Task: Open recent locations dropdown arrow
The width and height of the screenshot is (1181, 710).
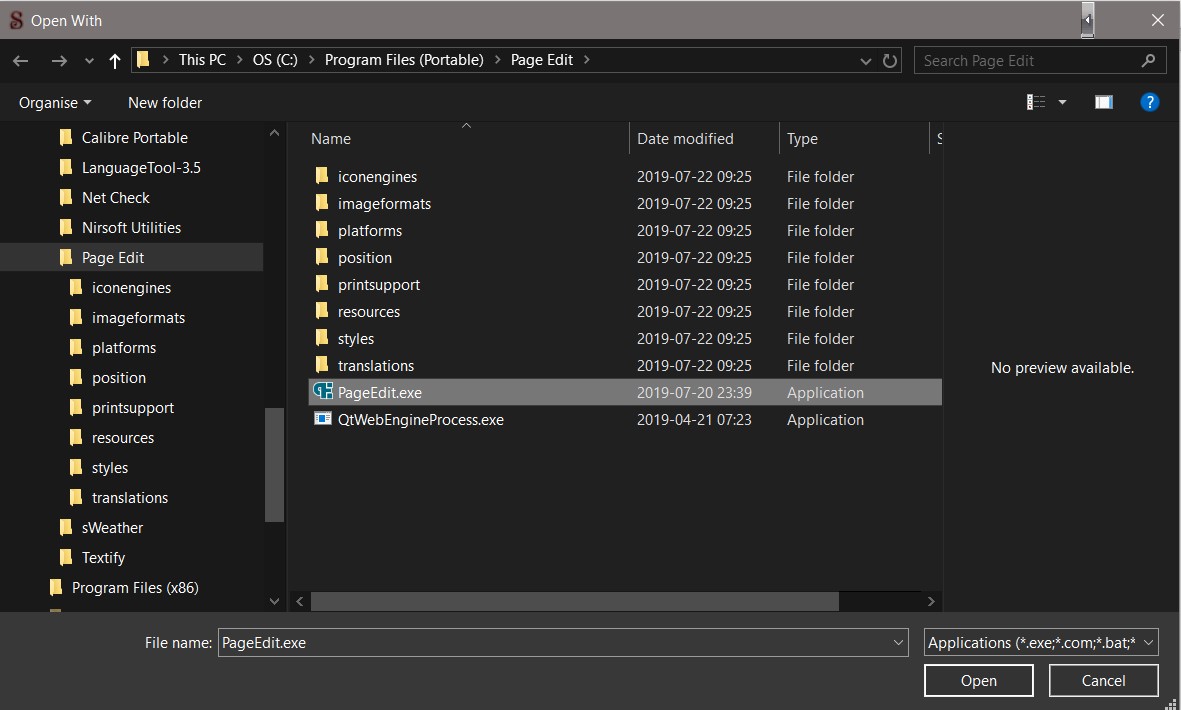Action: 89,61
